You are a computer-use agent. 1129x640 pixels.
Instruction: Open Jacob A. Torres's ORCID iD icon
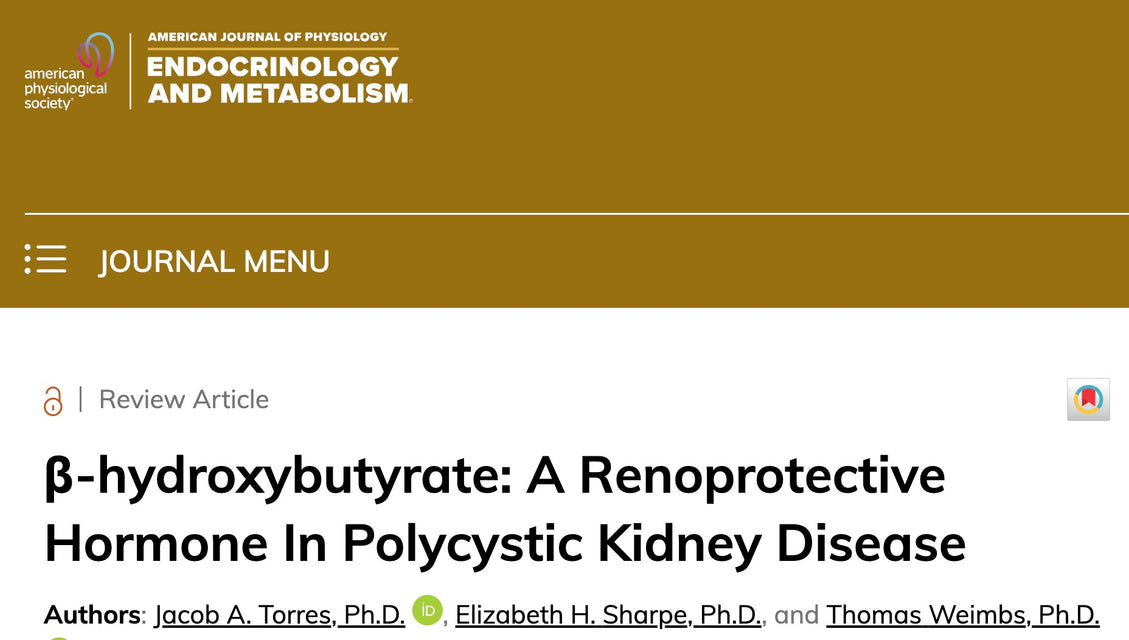(428, 610)
